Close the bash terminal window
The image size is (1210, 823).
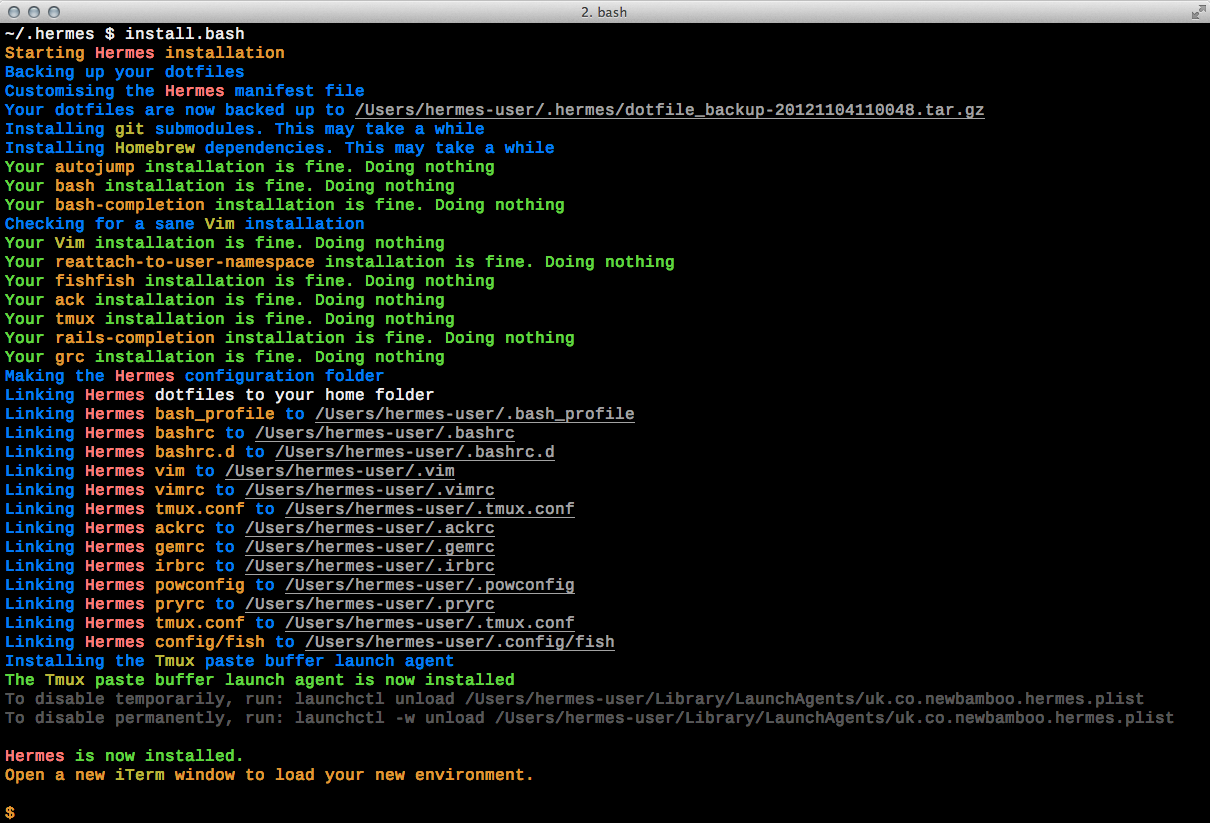[14, 12]
